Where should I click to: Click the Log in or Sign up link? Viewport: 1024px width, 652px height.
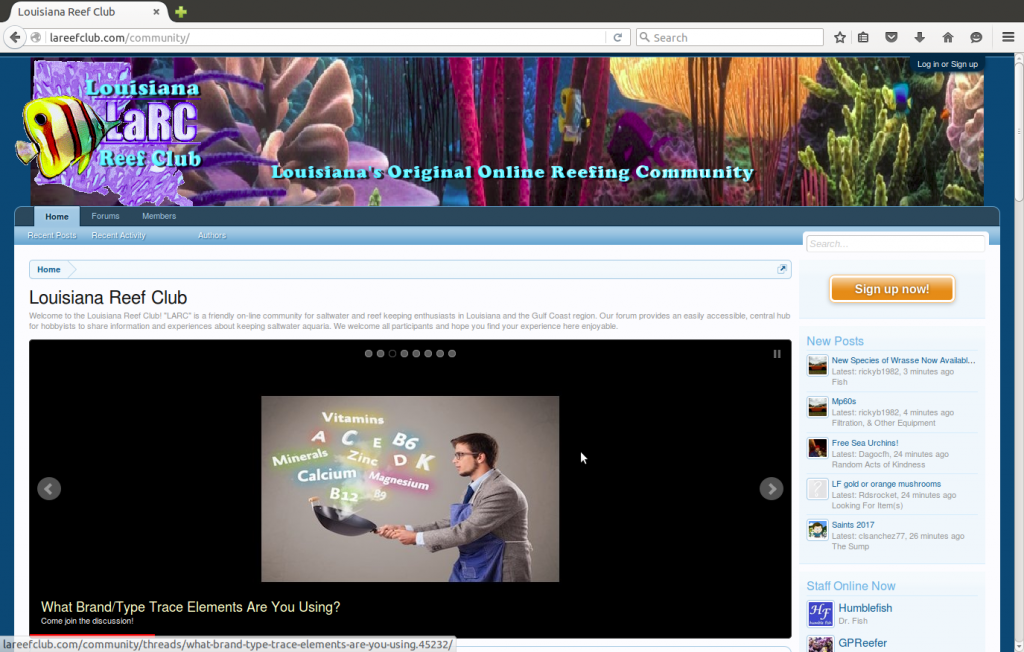(x=947, y=64)
